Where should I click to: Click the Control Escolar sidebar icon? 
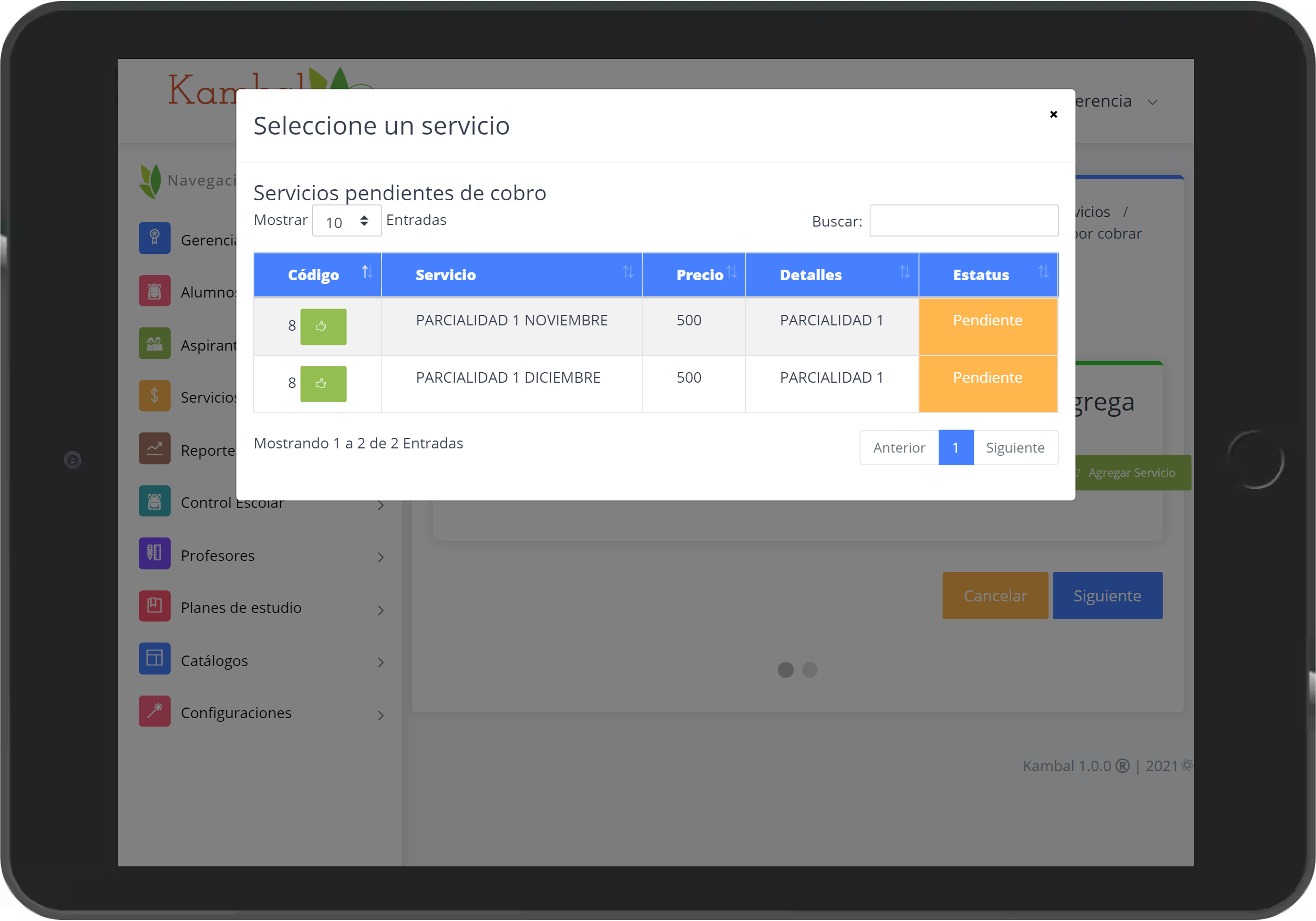(154, 501)
